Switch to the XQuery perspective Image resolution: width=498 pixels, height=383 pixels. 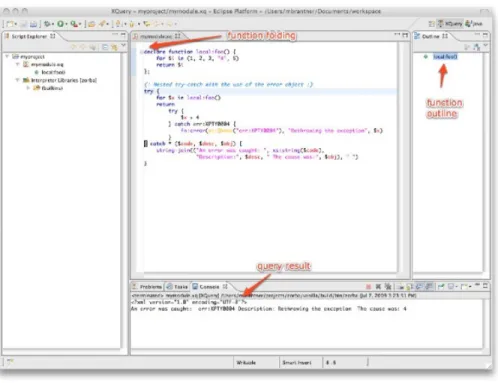(450, 24)
